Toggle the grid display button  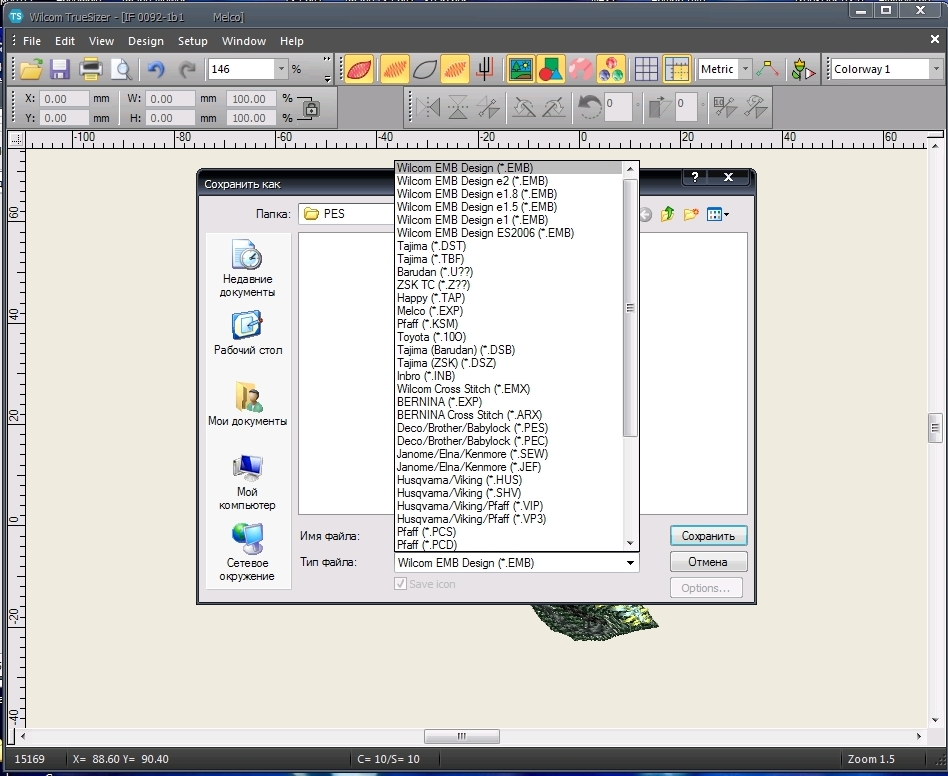646,69
